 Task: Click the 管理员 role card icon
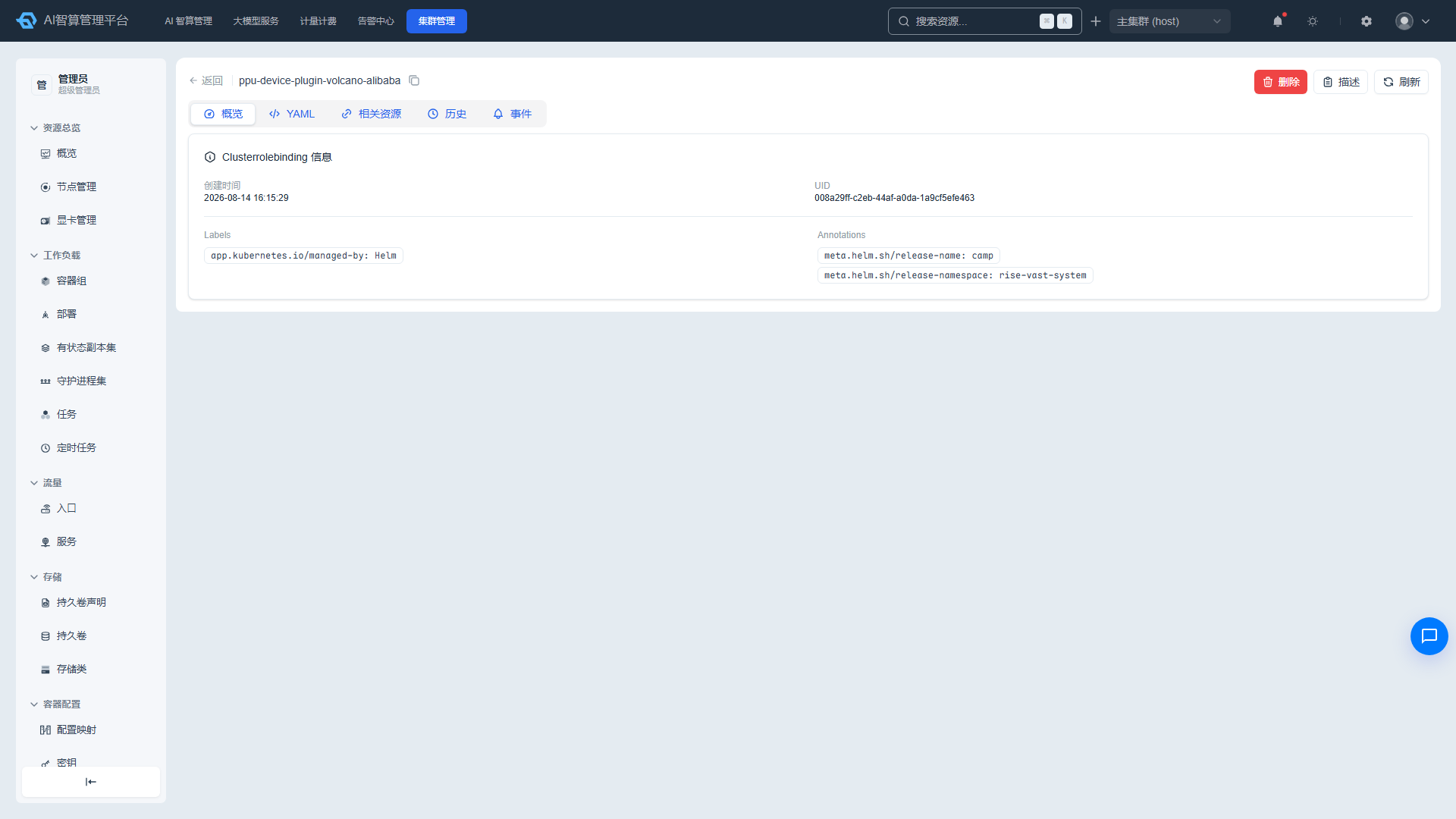pyautogui.click(x=42, y=84)
